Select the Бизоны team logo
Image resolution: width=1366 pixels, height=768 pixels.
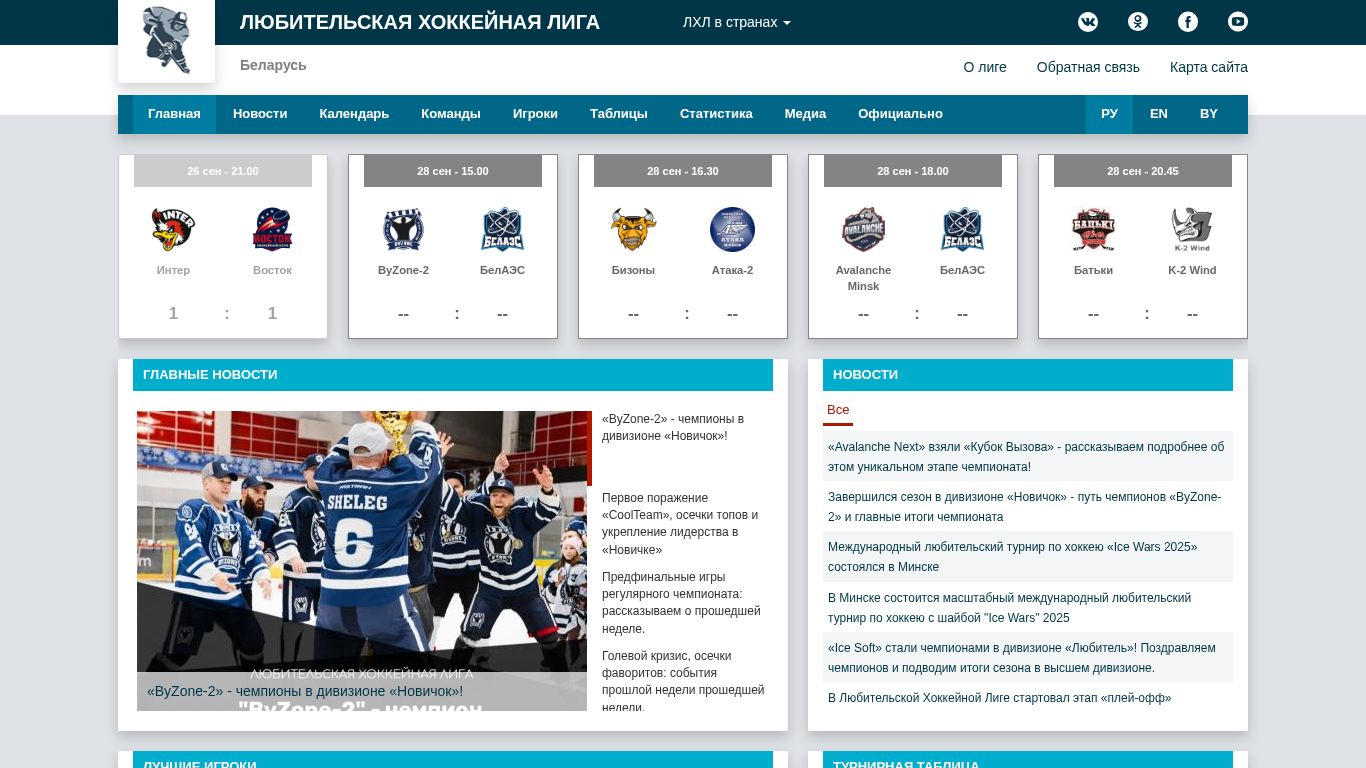[x=633, y=230]
